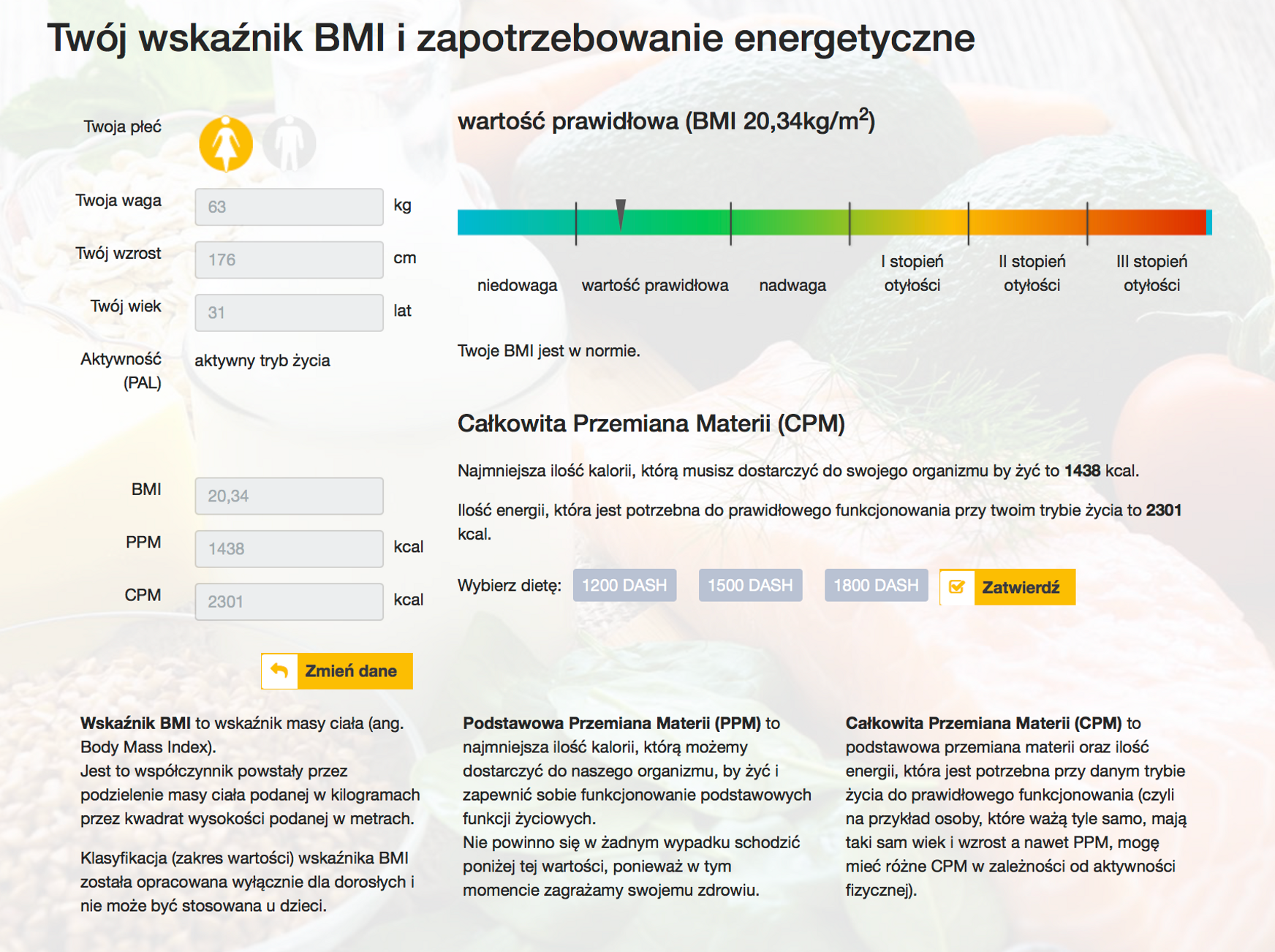Click the nadwaga section of BMI scale
The width and height of the screenshot is (1275, 952).
click(790, 222)
